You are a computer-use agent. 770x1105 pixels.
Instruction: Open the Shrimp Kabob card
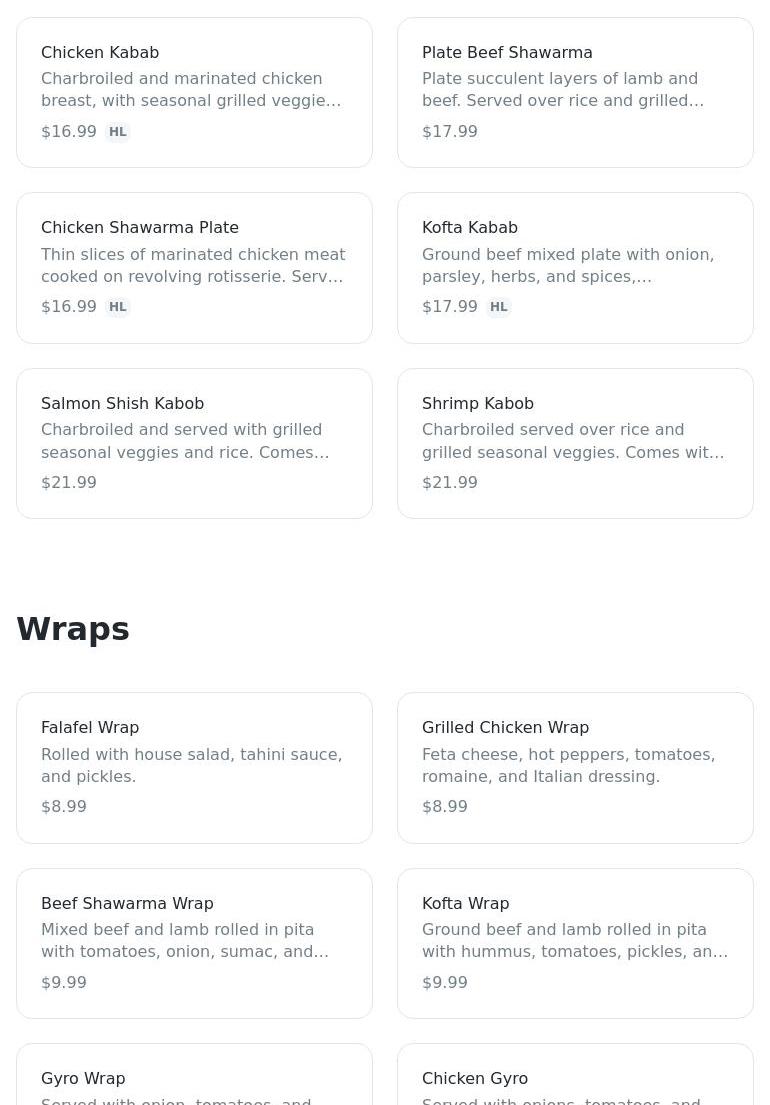coord(575,443)
